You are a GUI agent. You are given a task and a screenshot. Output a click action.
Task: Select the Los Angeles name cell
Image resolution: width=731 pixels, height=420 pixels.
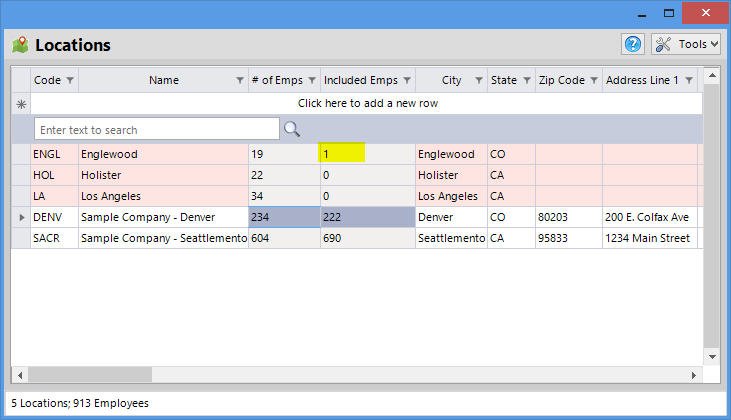point(163,196)
